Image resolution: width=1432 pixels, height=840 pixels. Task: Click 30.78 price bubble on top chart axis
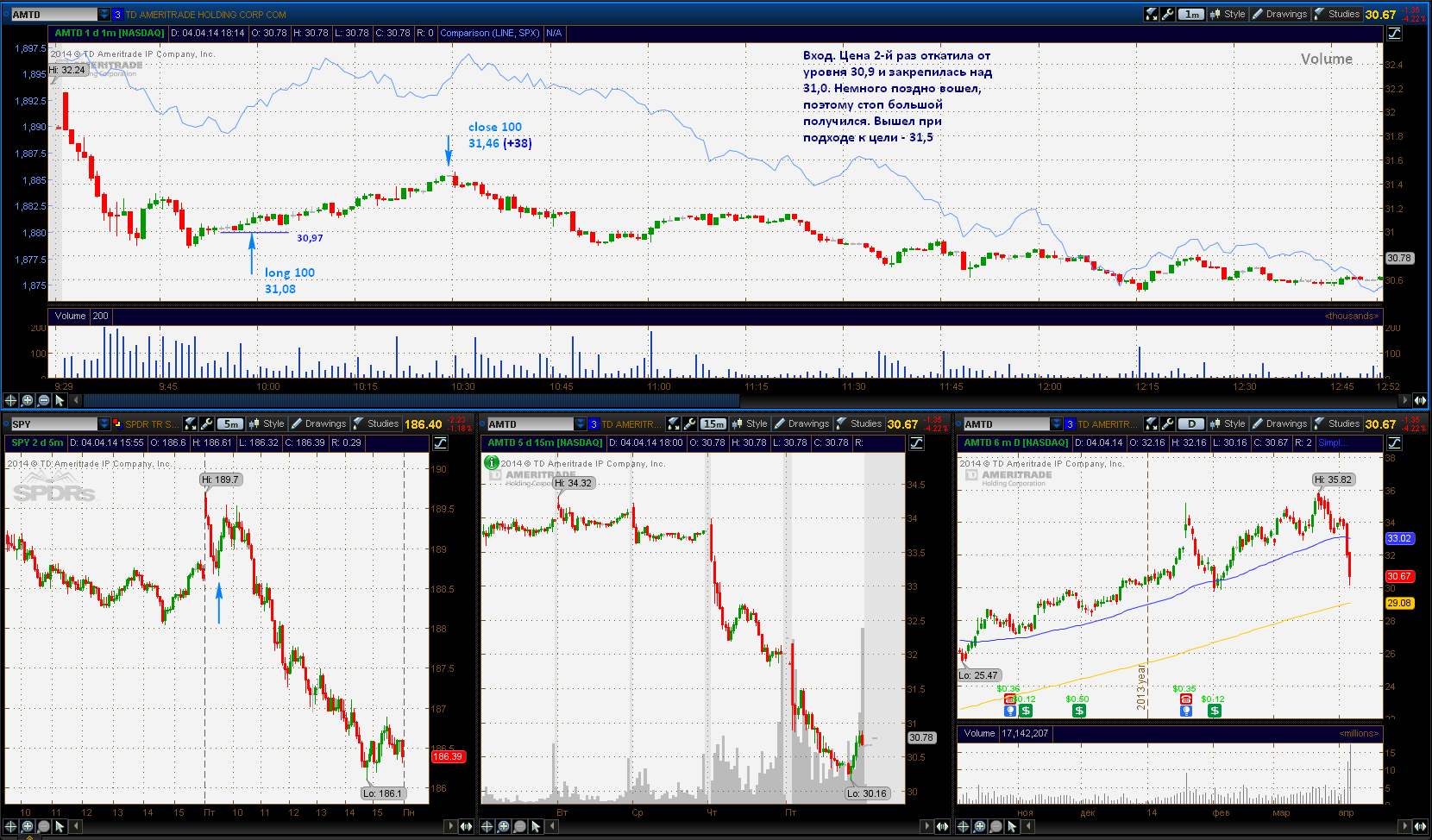pyautogui.click(x=1399, y=258)
